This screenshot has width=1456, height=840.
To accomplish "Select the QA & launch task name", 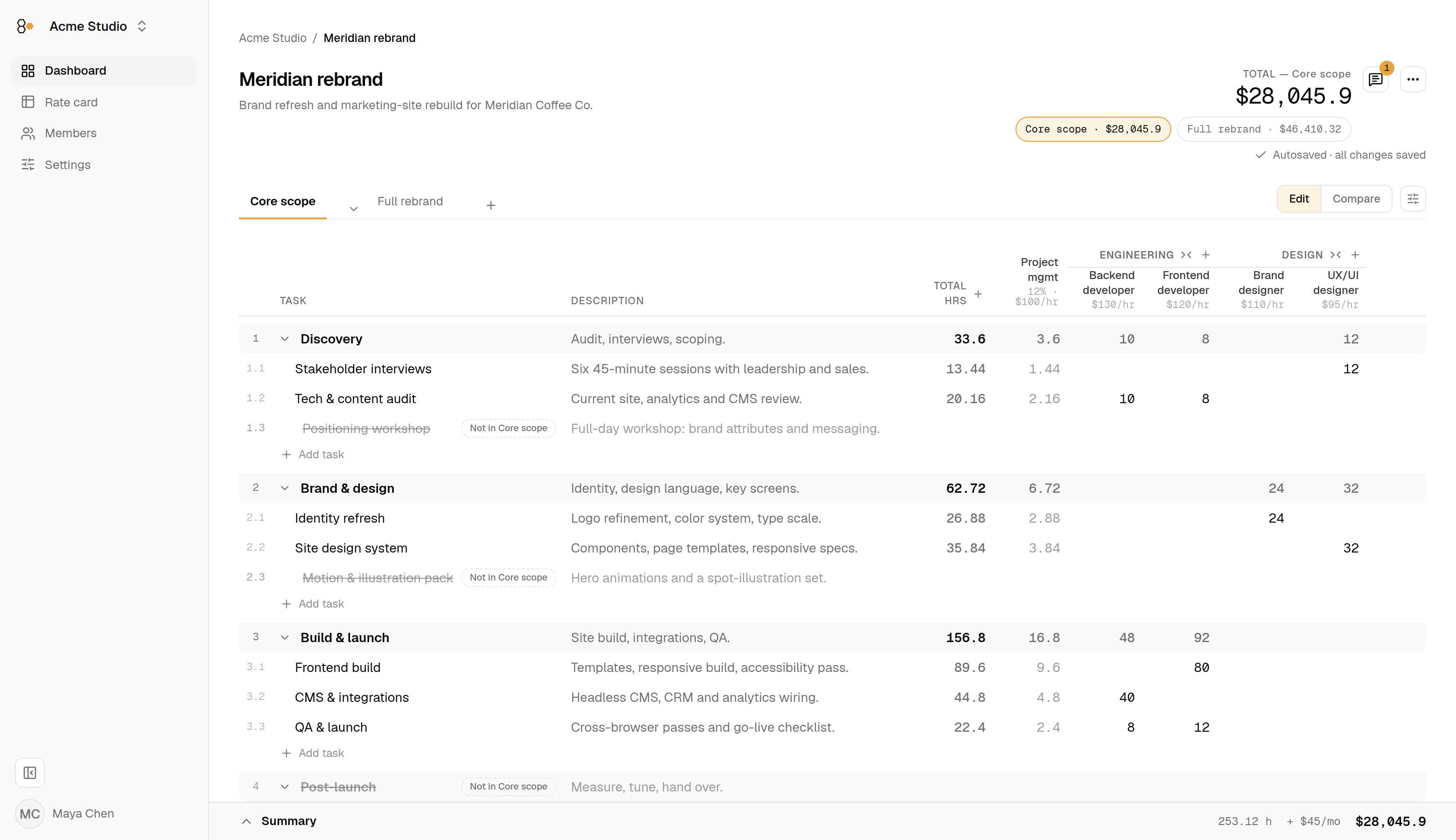I will 330,728.
